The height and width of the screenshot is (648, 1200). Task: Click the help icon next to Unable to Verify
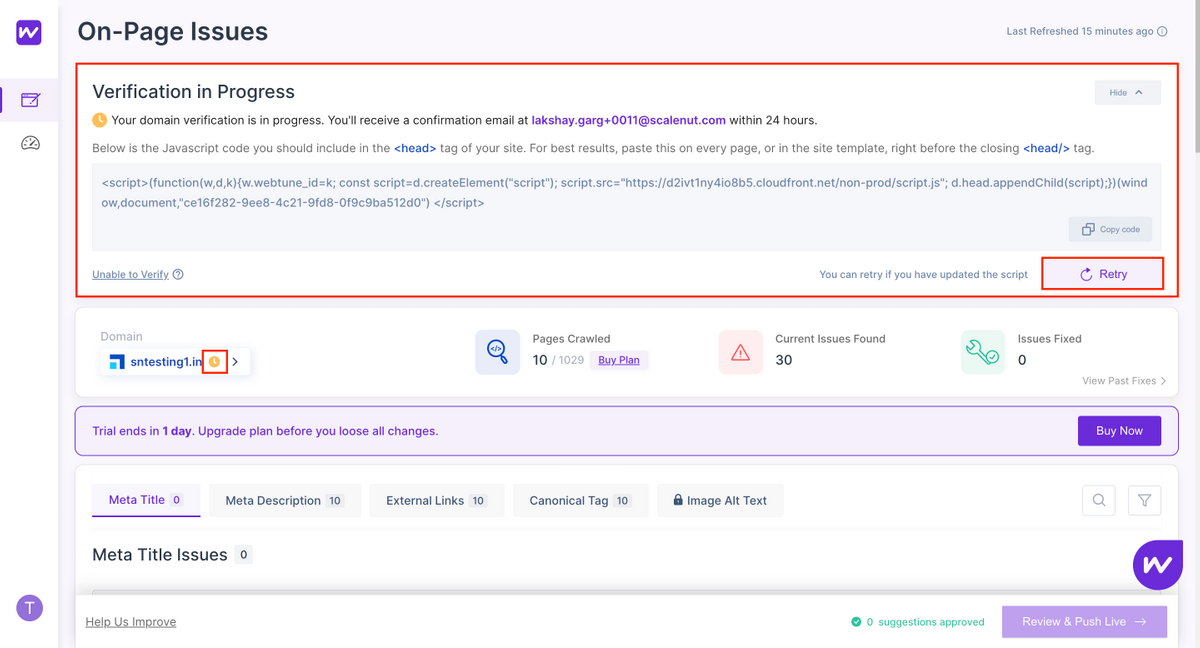click(178, 274)
